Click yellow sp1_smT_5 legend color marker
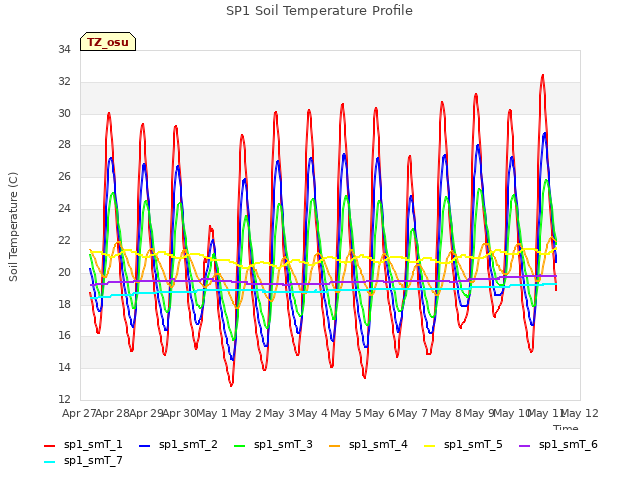This screenshot has height=480, width=640. 429,446
